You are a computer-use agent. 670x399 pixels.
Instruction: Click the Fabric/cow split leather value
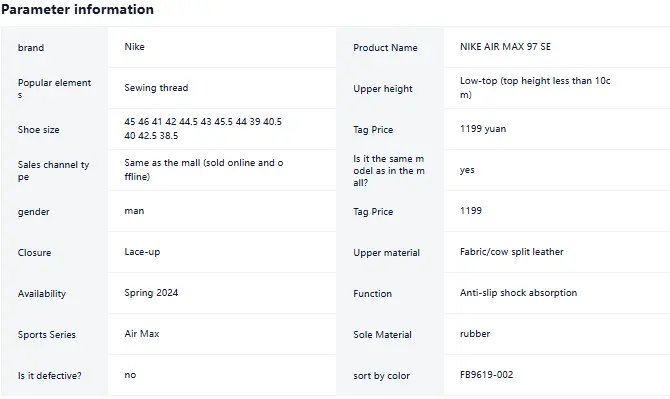[x=511, y=252]
